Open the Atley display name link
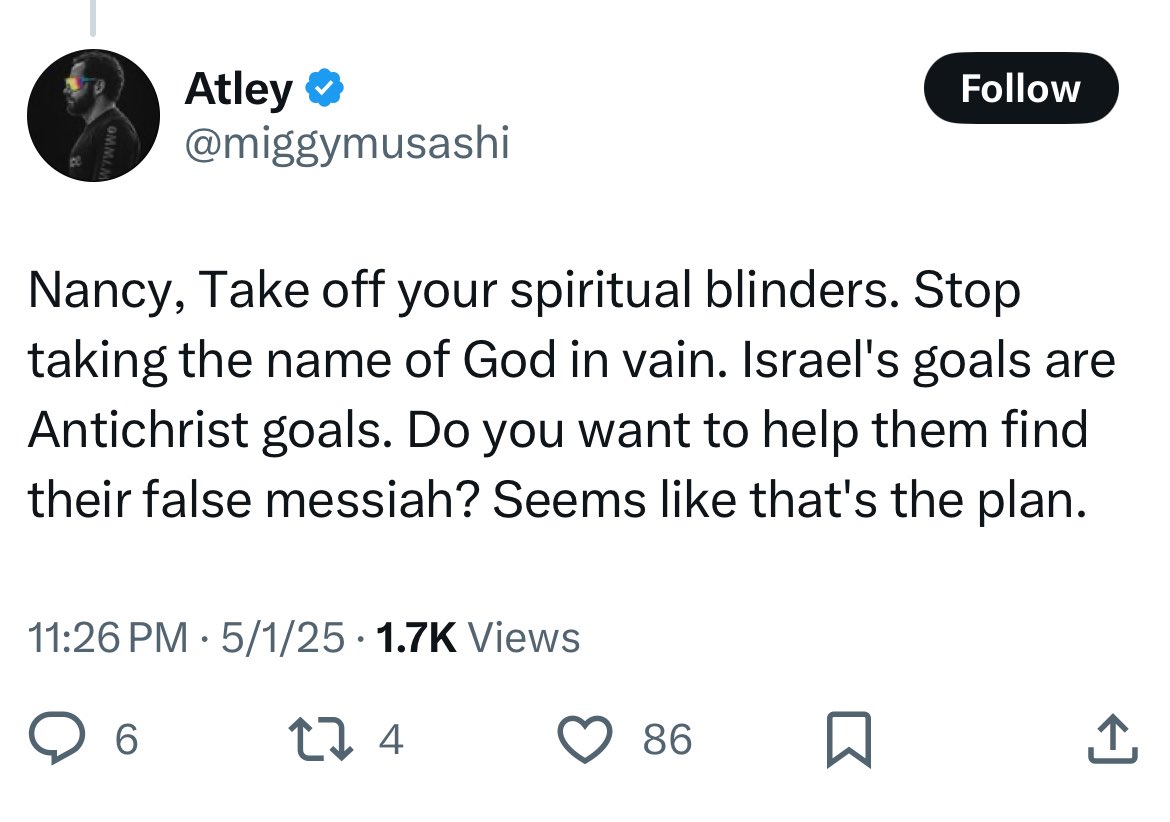This screenshot has height=822, width=1170. [x=238, y=90]
